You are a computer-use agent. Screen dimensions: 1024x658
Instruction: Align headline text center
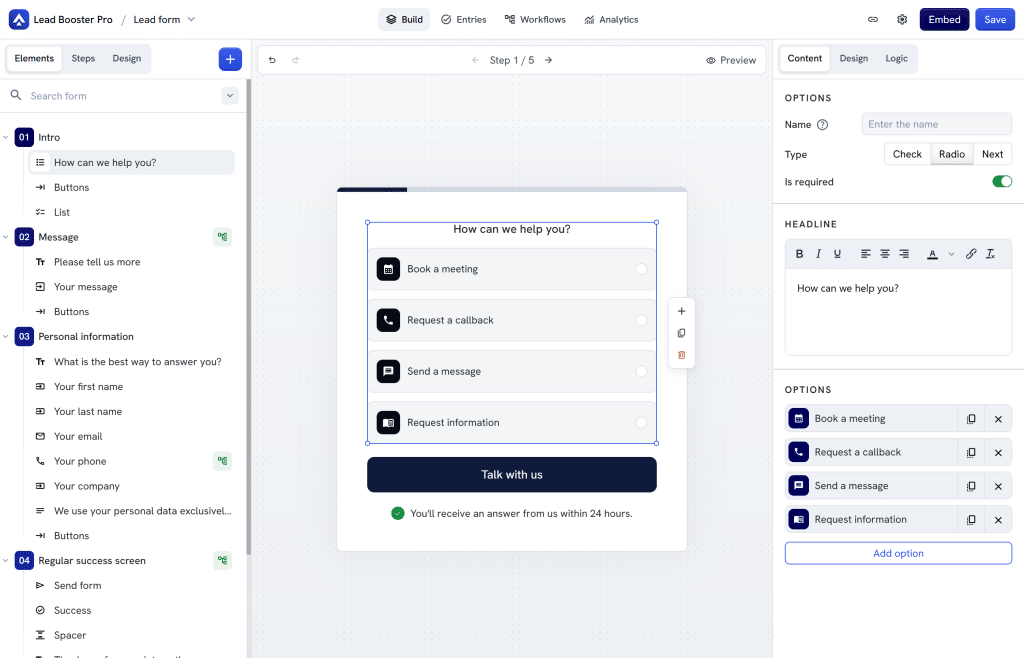click(885, 254)
